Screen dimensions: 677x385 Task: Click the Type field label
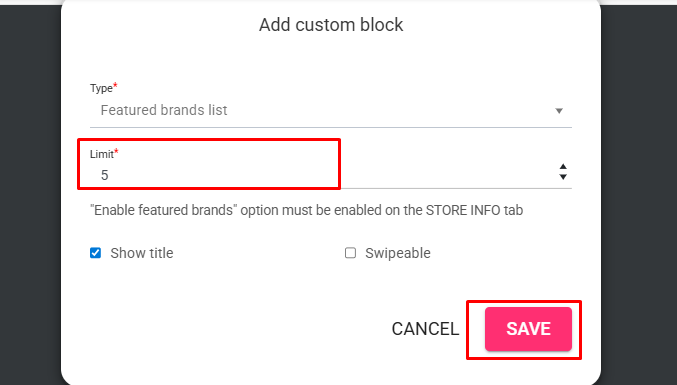tap(101, 88)
